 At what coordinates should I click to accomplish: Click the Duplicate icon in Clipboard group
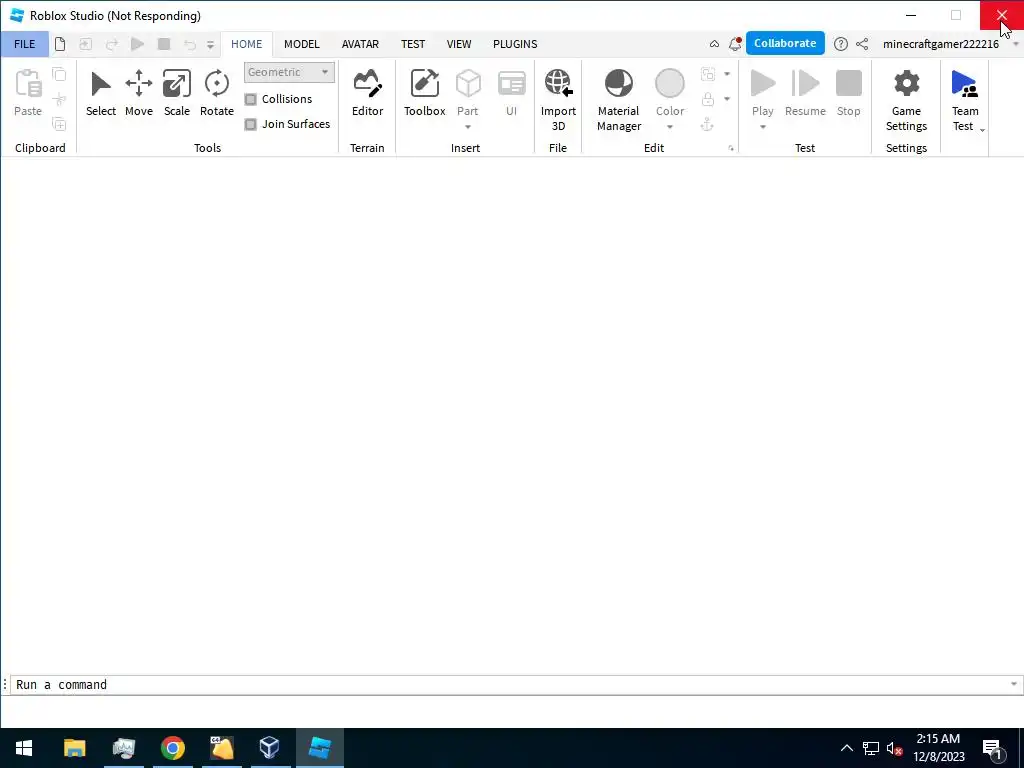(x=59, y=124)
